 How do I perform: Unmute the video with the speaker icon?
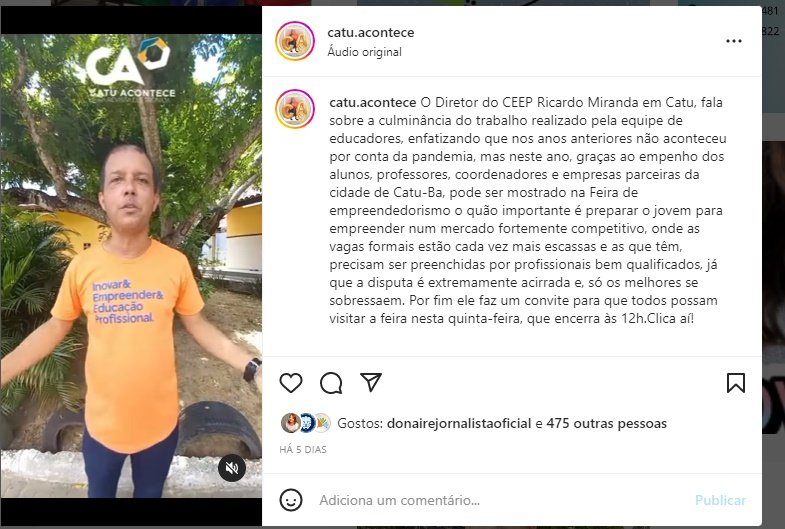point(232,468)
